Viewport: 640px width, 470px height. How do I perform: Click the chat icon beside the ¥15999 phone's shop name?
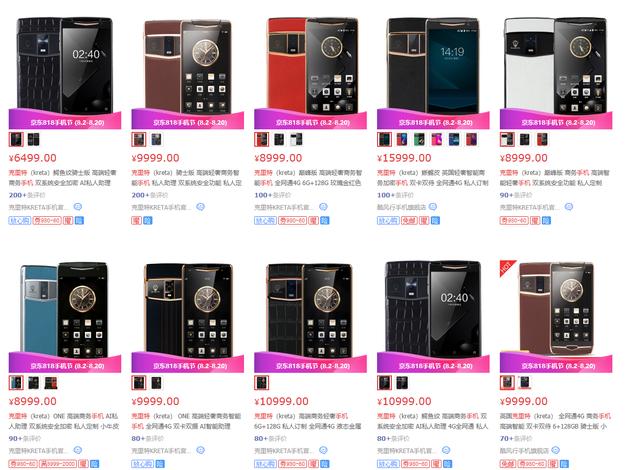tap(433, 207)
